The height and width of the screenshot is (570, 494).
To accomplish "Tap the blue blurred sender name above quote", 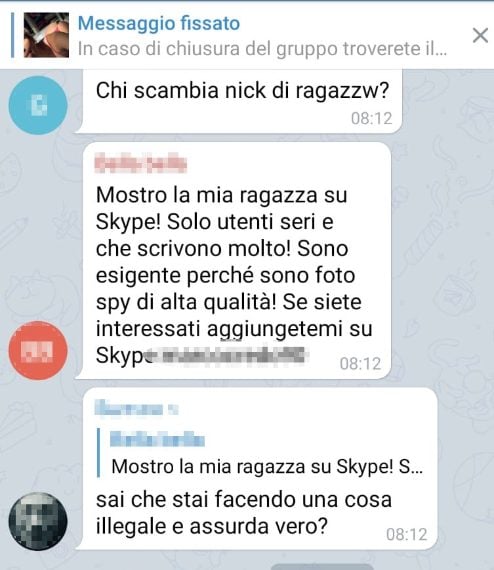I will pos(136,408).
